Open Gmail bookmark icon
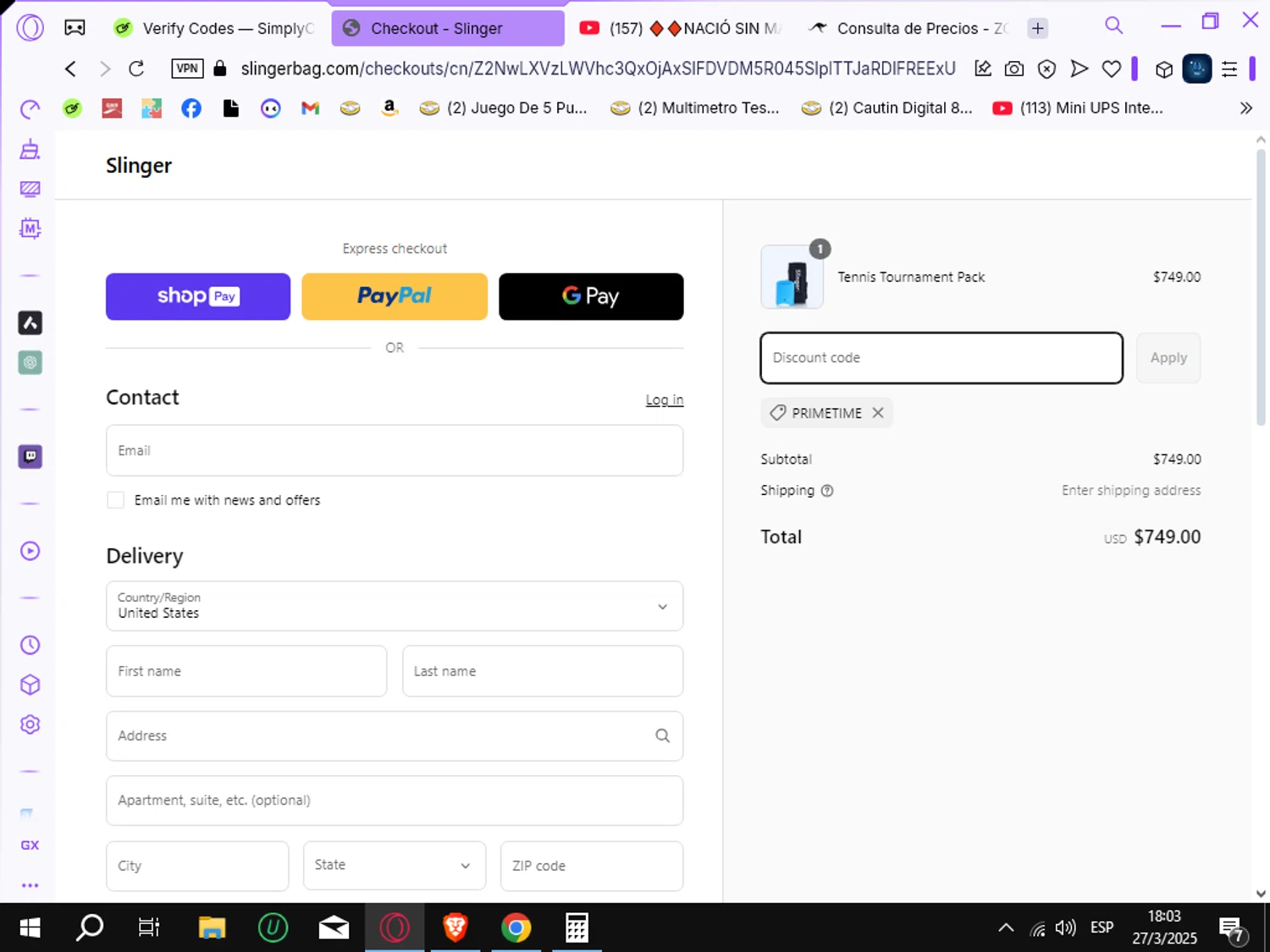 click(x=310, y=108)
